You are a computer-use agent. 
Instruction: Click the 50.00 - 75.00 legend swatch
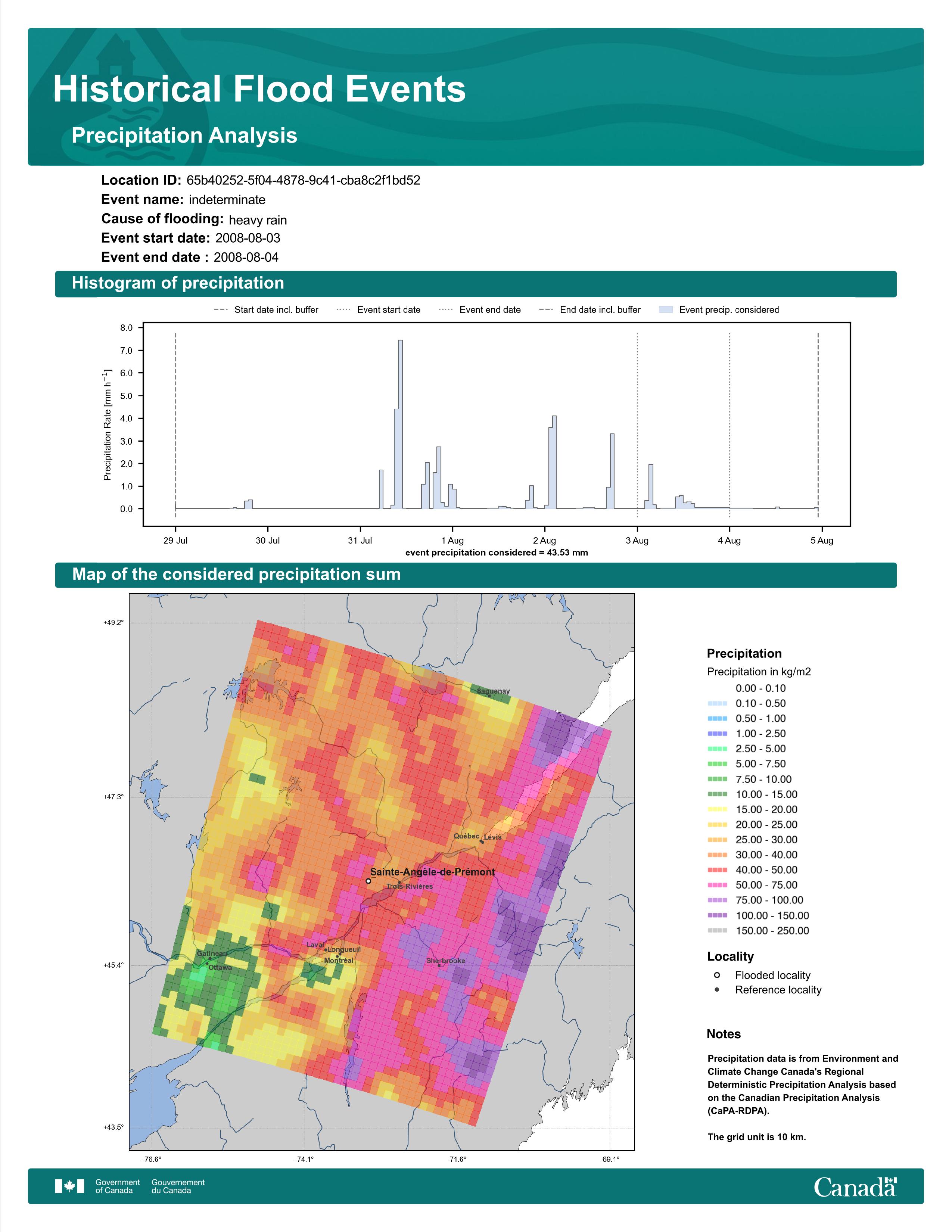pos(717,885)
